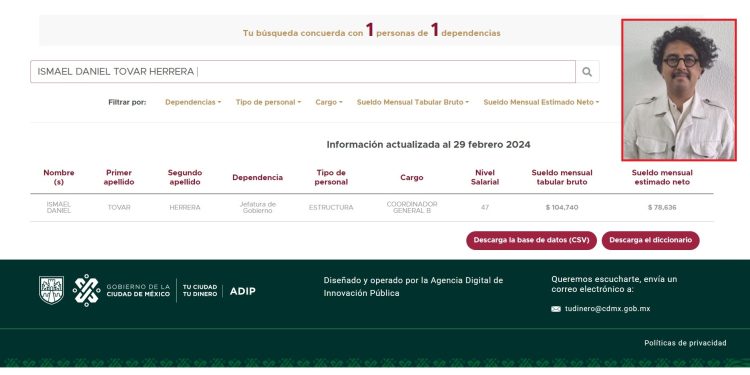Click Sueldo mensual estimado neto header
This screenshot has width=750, height=375.
662,177
